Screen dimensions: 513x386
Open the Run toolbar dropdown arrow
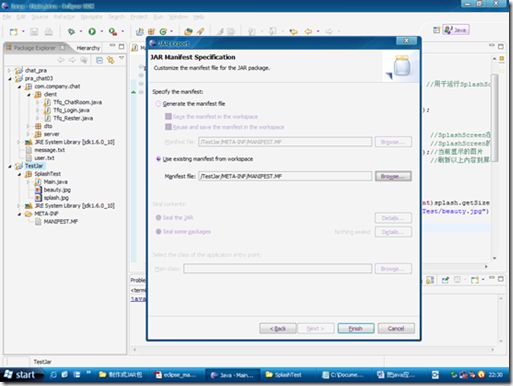(102, 31)
